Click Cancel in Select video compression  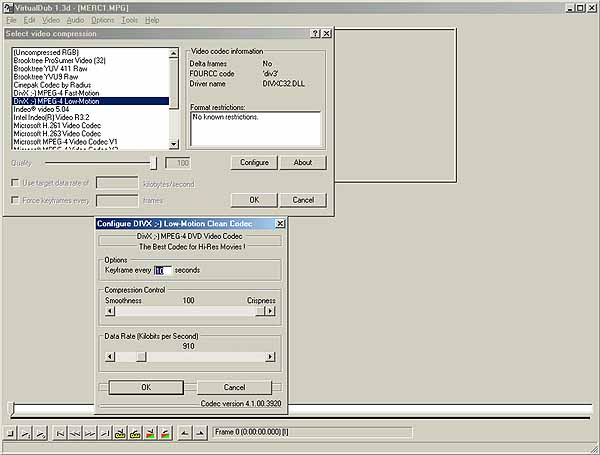(303, 200)
